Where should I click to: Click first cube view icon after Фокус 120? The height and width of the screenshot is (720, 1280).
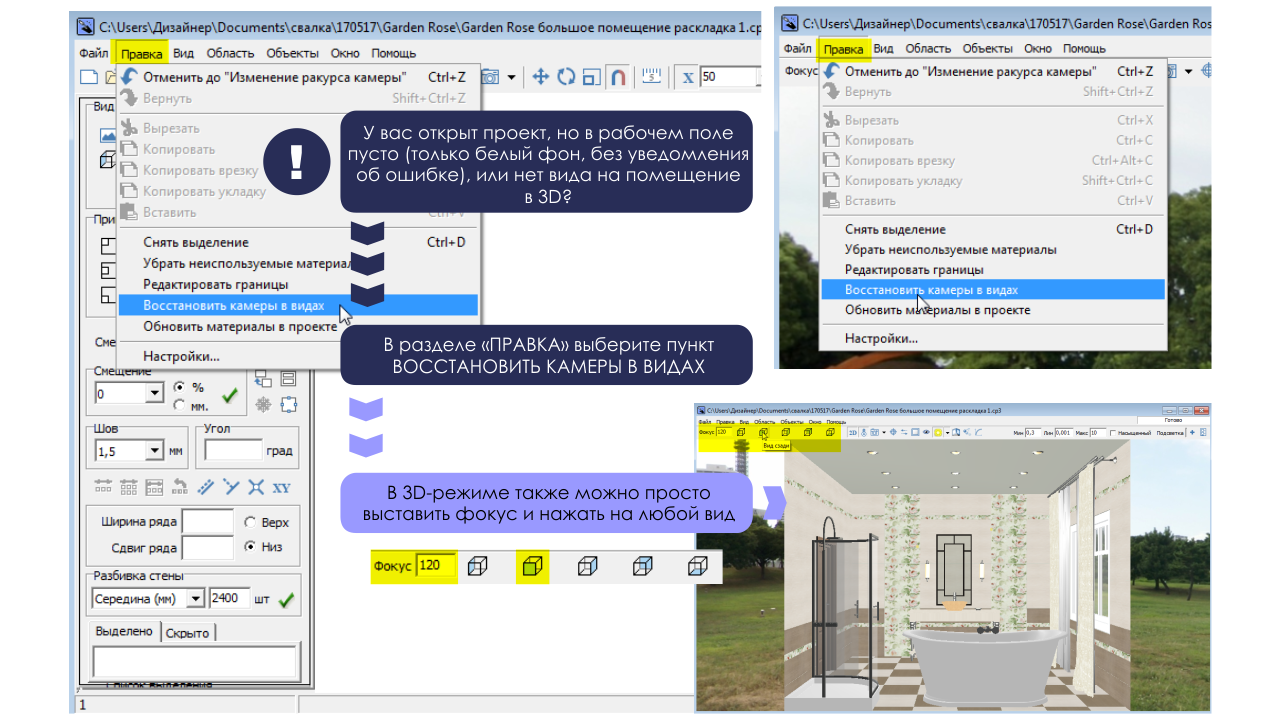click(x=478, y=567)
